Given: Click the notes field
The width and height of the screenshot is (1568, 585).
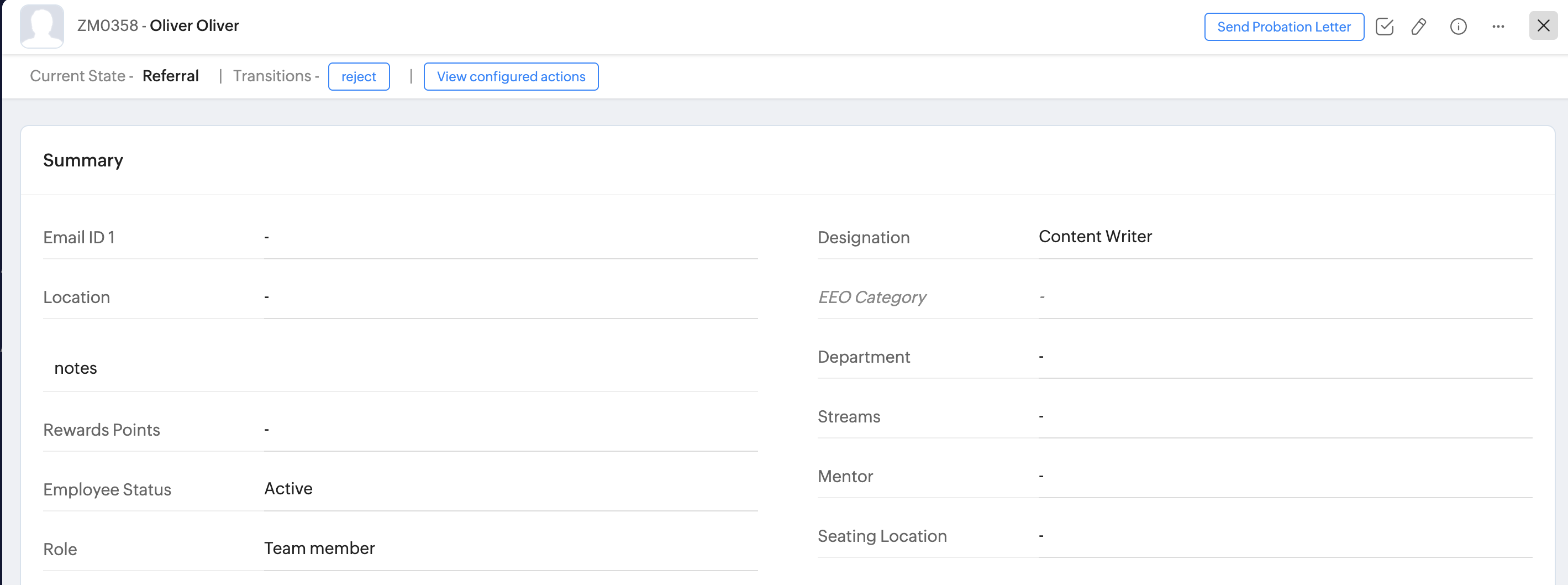Looking at the screenshot, I should tap(76, 368).
